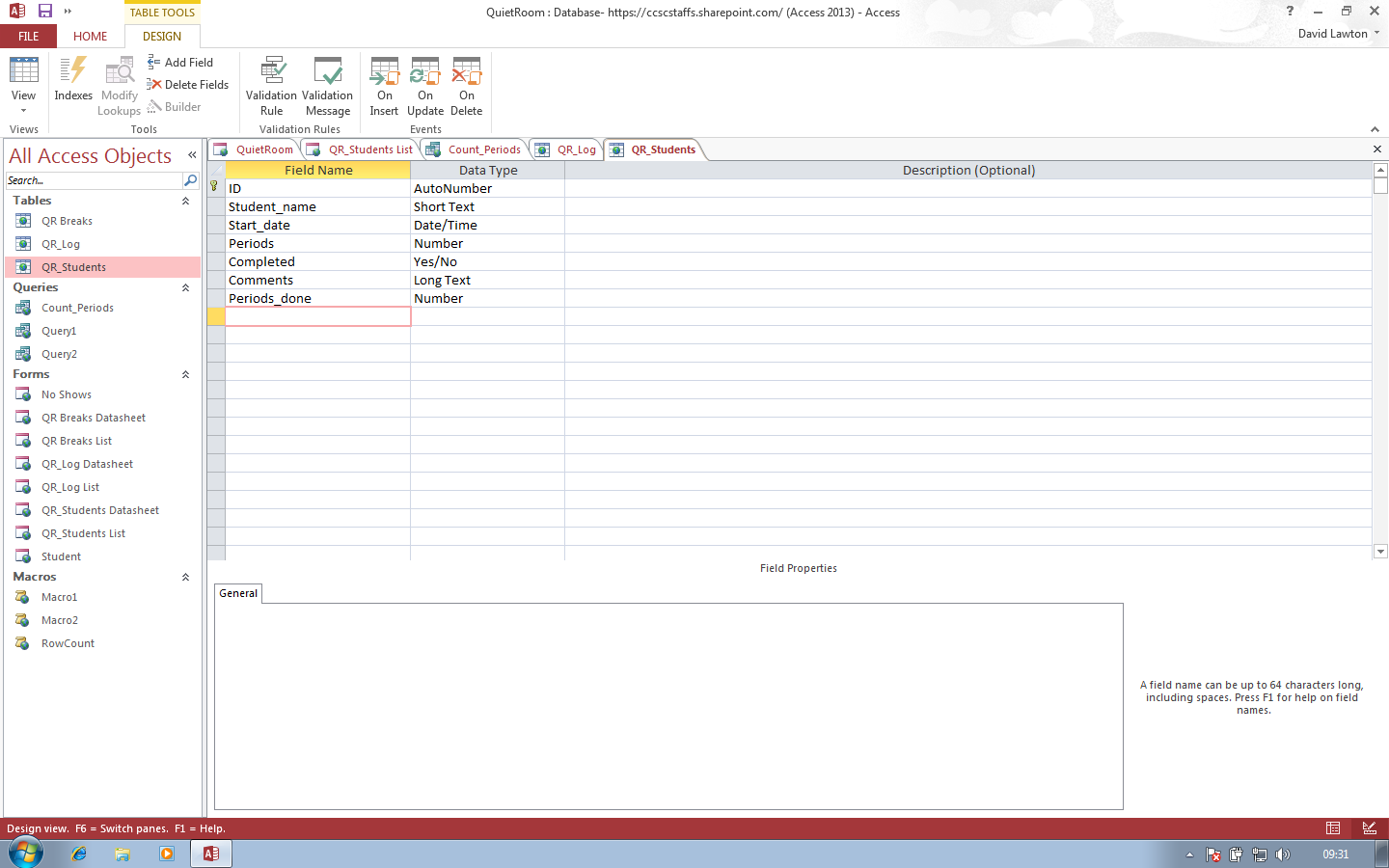Switch to the QR_Log document tab
Screen dimensions: 1389x868
coord(566,149)
